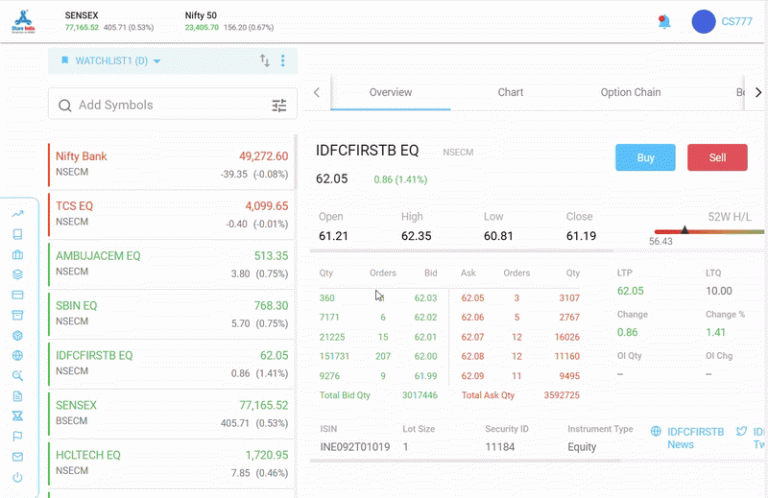Click the trending chart icon in sidebar
Screen dimensions: 768x498
(x=17, y=214)
